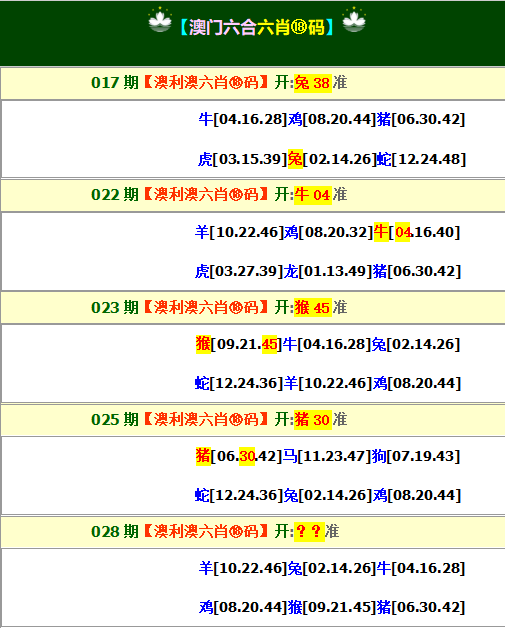Click 狗[07.19.43] entry
Image resolution: width=505 pixels, height=628 pixels.
pos(416,456)
